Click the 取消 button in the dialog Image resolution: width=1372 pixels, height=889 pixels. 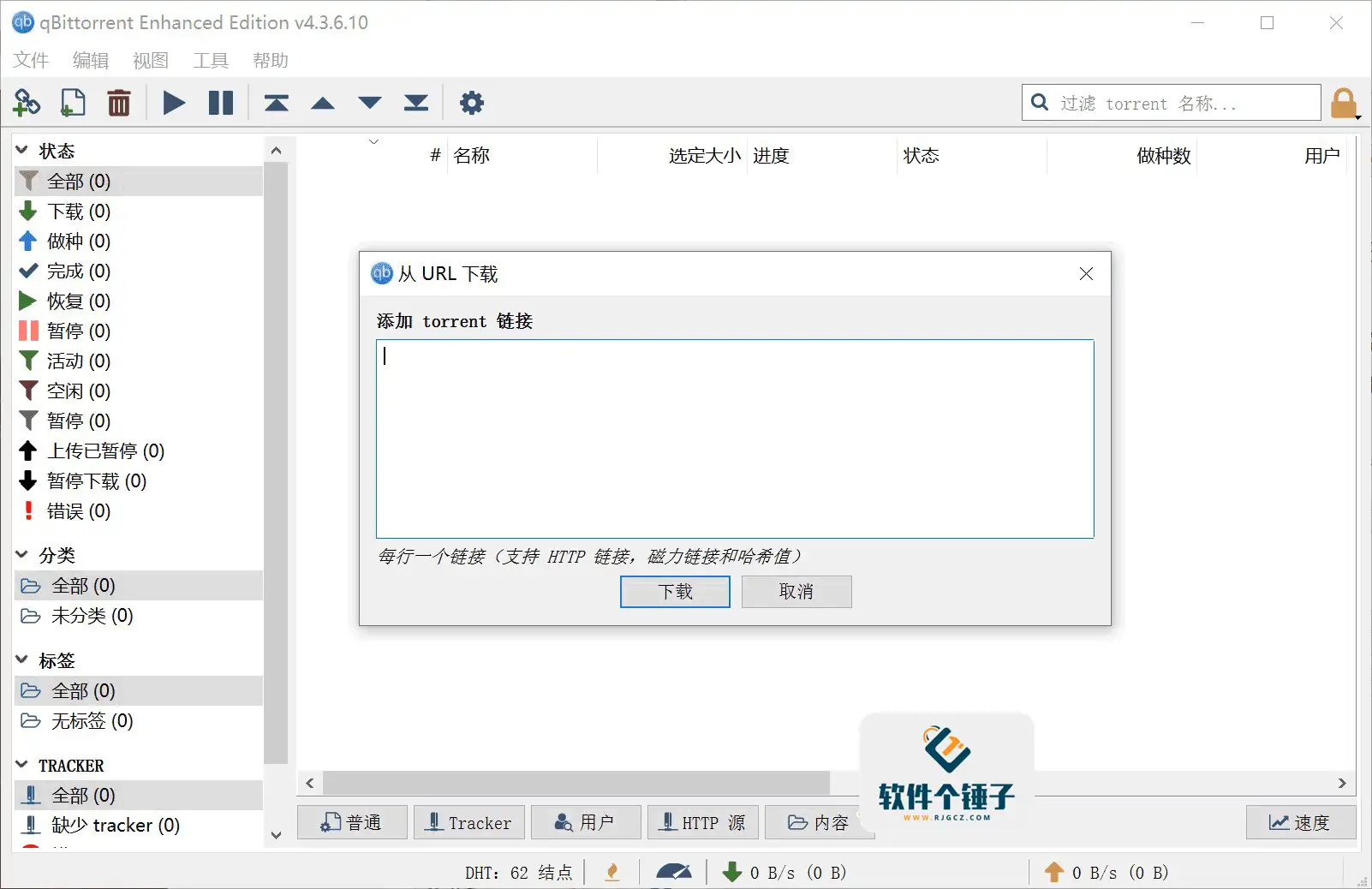pos(796,591)
